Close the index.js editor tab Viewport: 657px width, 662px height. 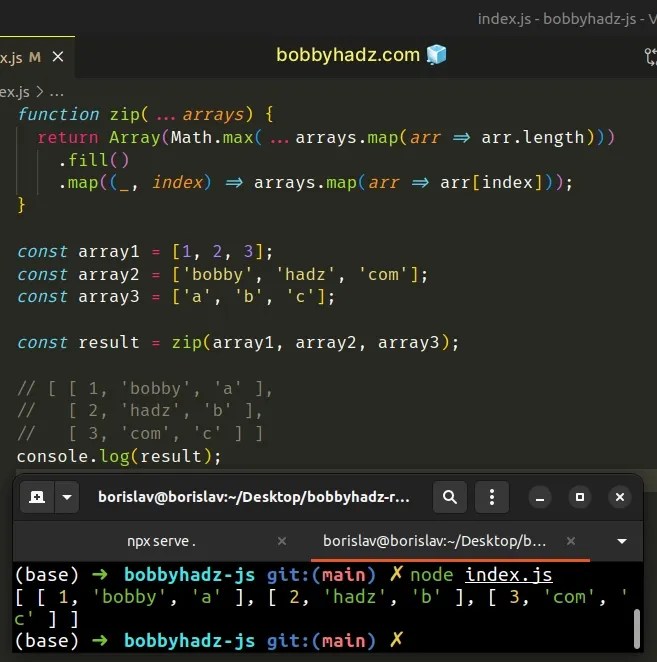point(58,57)
